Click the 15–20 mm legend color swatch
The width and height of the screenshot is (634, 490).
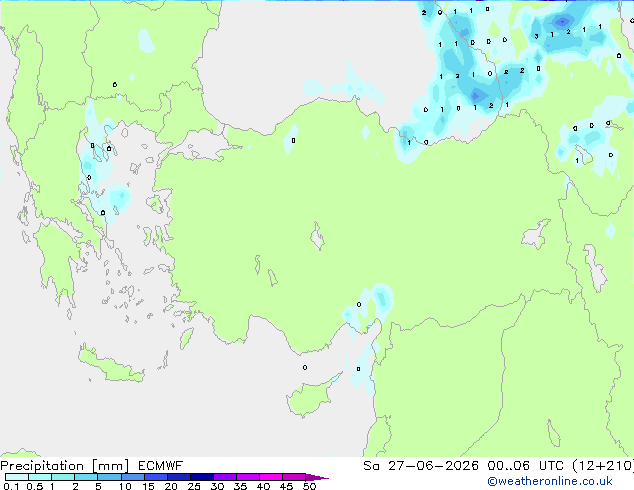click(x=156, y=477)
